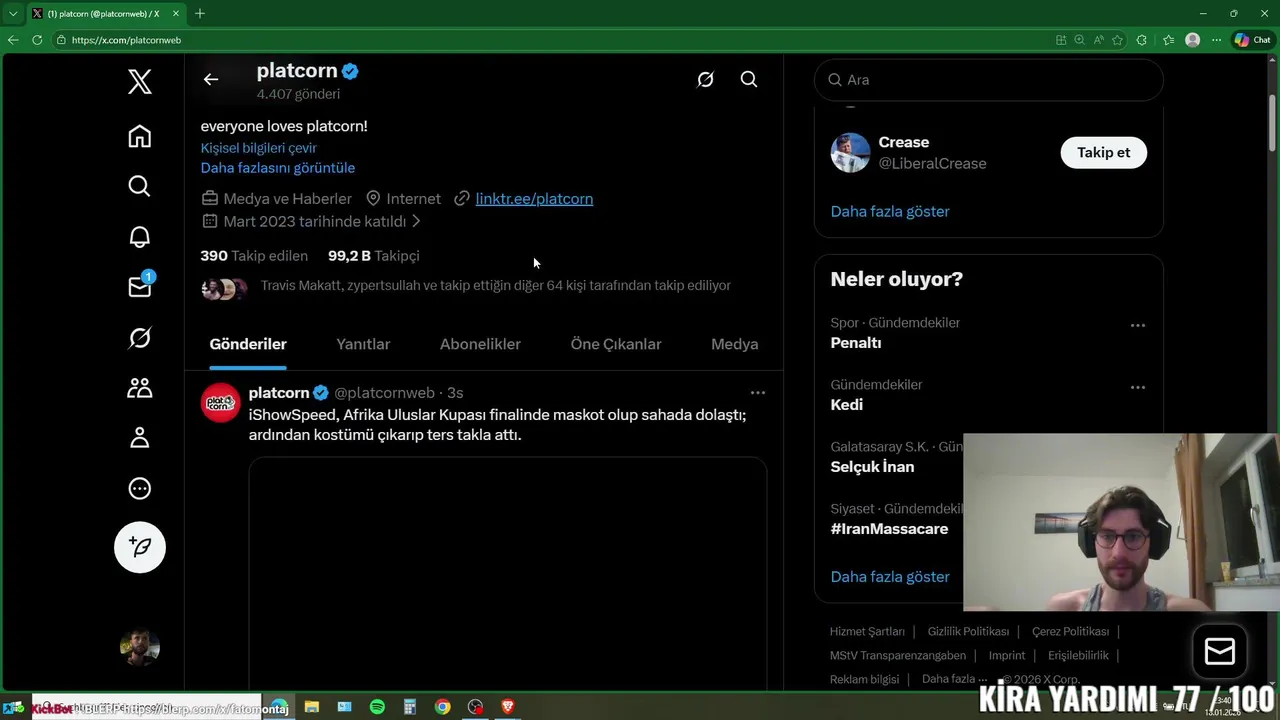1280x720 pixels.
Task: Click the X logo in sidebar
Action: 140,82
